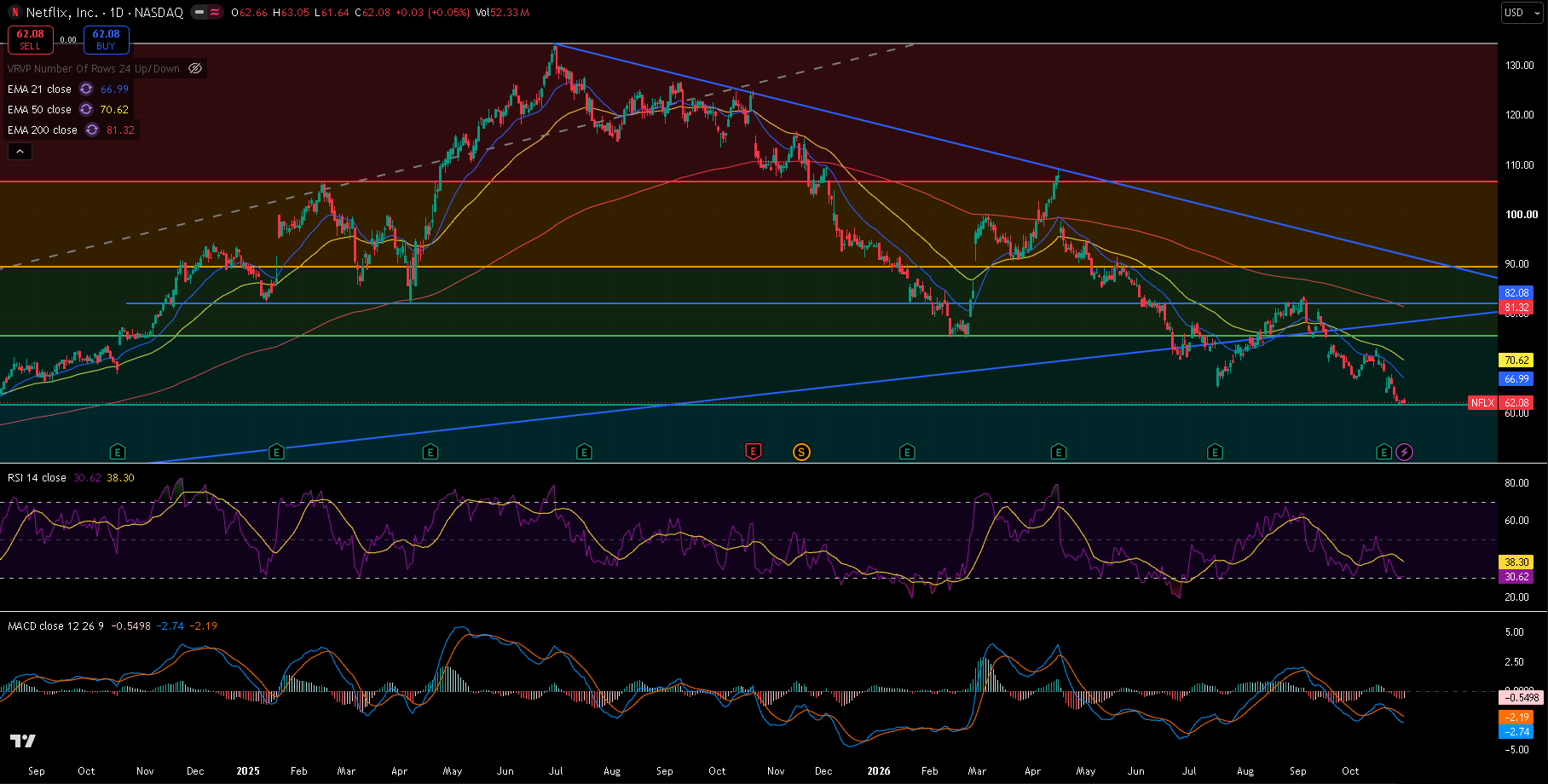Click the Netflix logo icon beside the symbol name

(14, 12)
